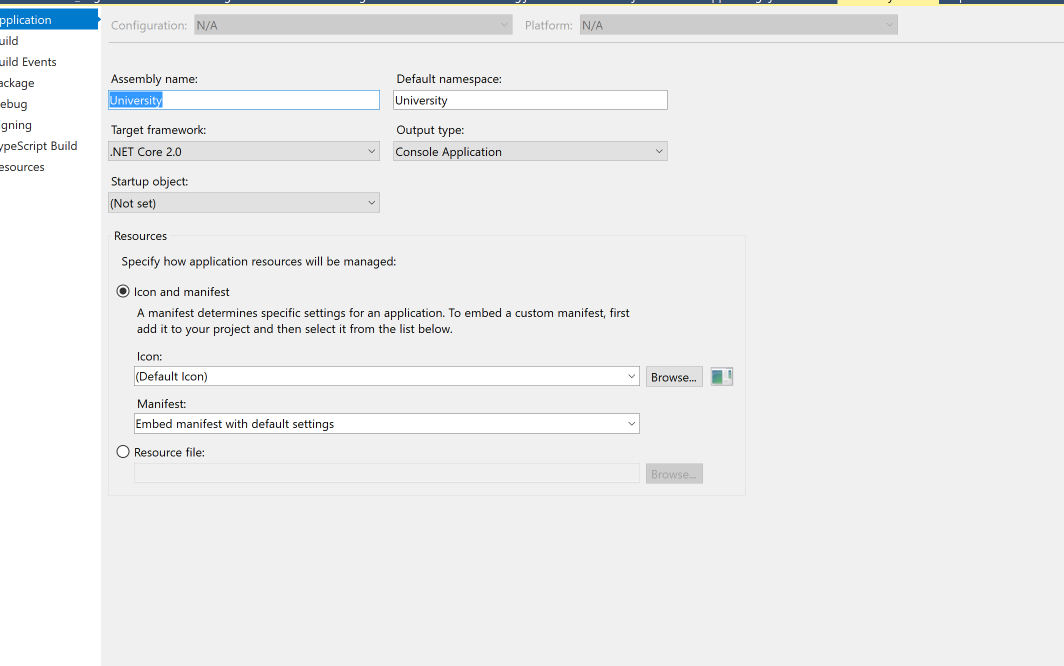Image resolution: width=1064 pixels, height=666 pixels.
Task: Expand the Startup object dropdown
Action: 372,202
